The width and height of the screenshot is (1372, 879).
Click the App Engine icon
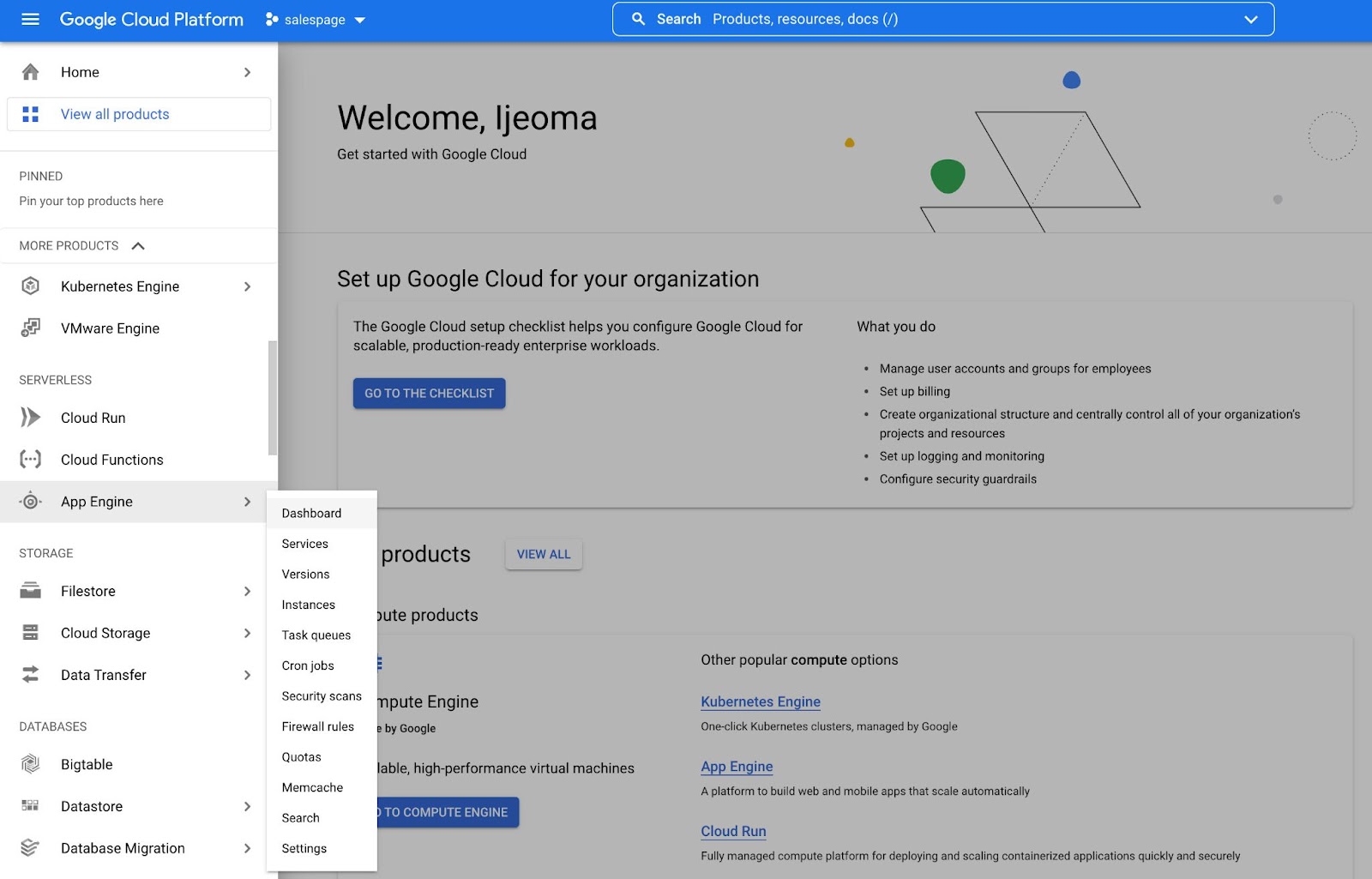[x=30, y=501]
